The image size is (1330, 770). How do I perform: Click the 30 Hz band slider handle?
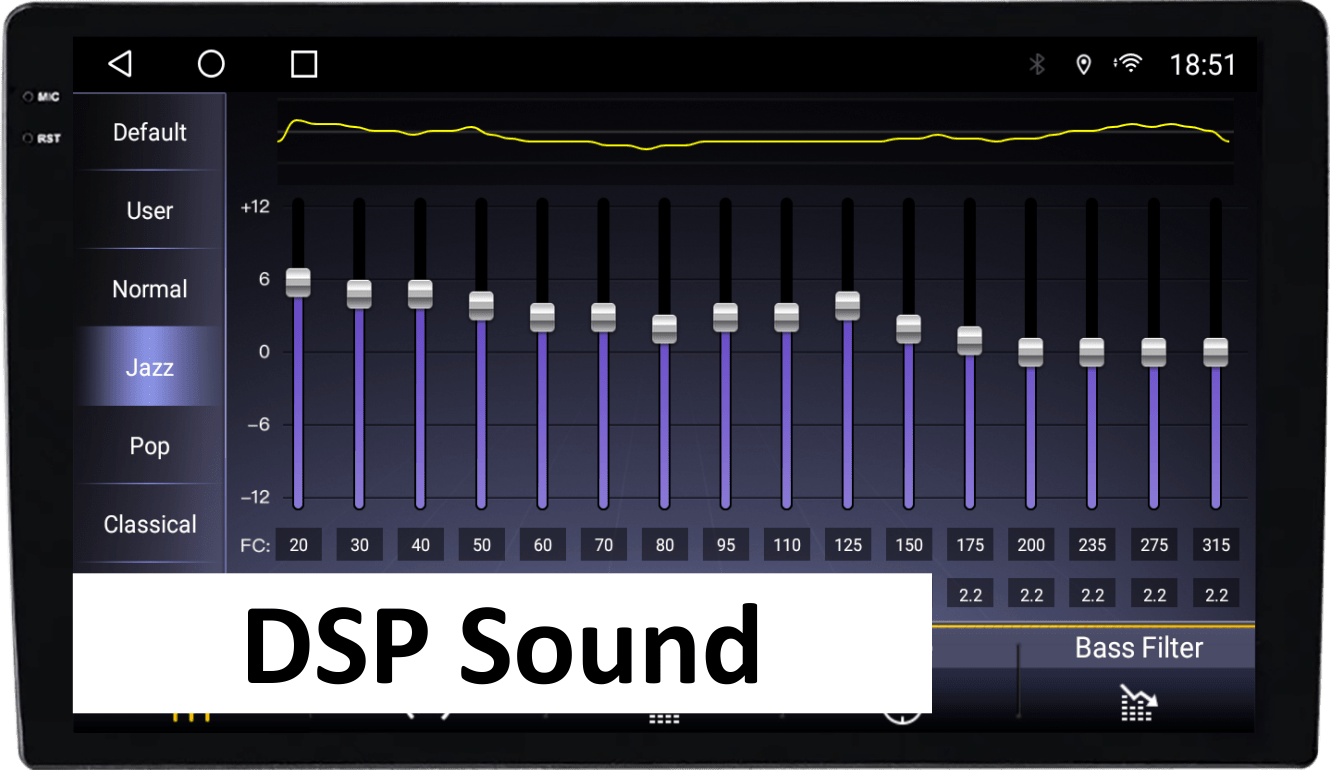pos(359,294)
